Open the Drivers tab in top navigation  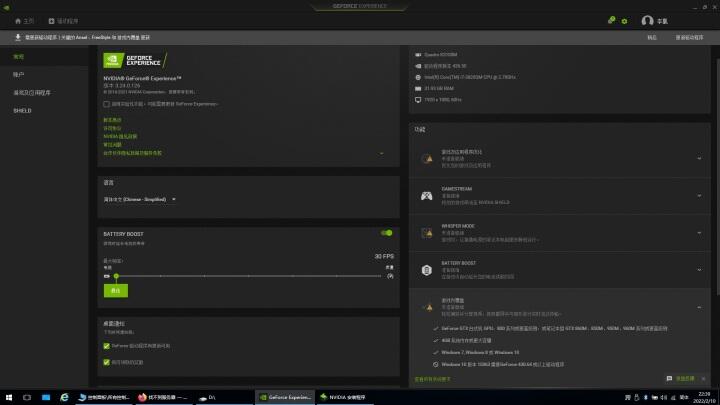pos(63,21)
